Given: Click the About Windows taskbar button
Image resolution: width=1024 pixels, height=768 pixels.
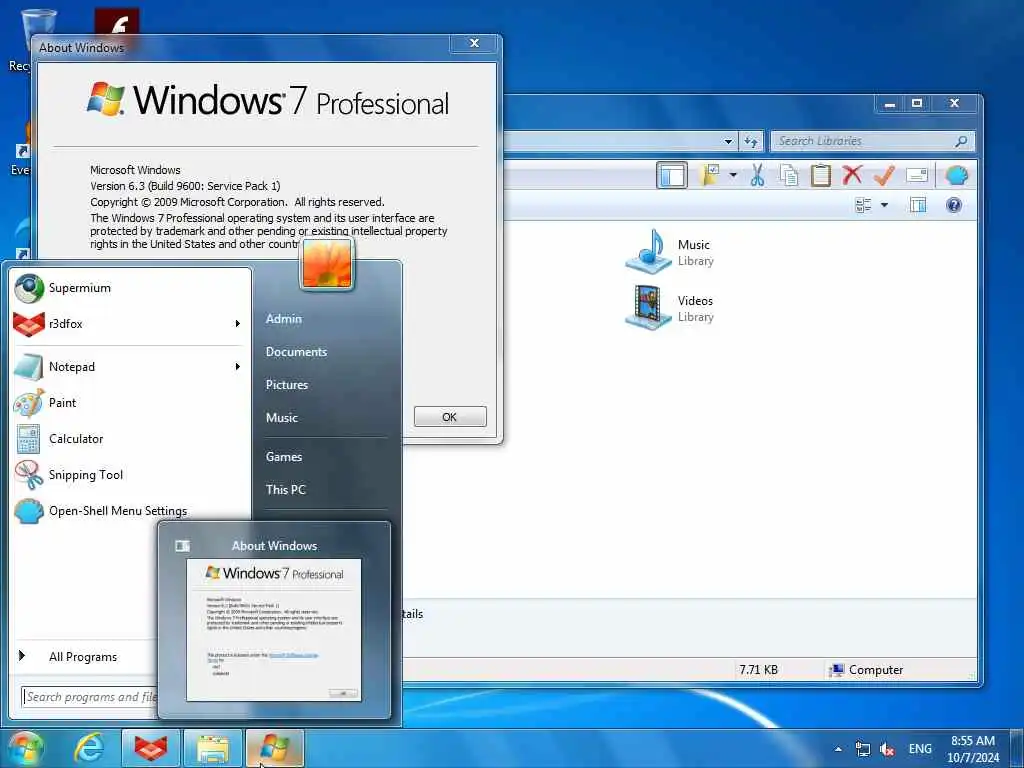Looking at the screenshot, I should click(274, 748).
